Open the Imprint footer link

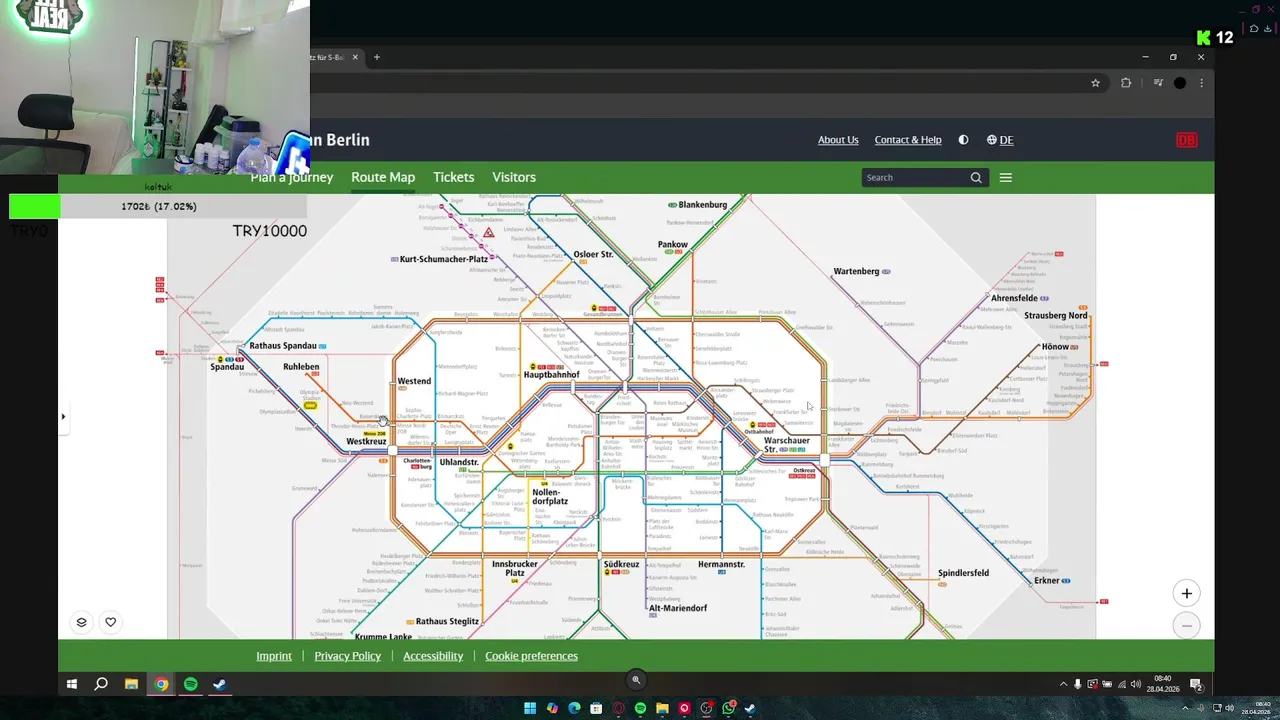pyautogui.click(x=274, y=656)
